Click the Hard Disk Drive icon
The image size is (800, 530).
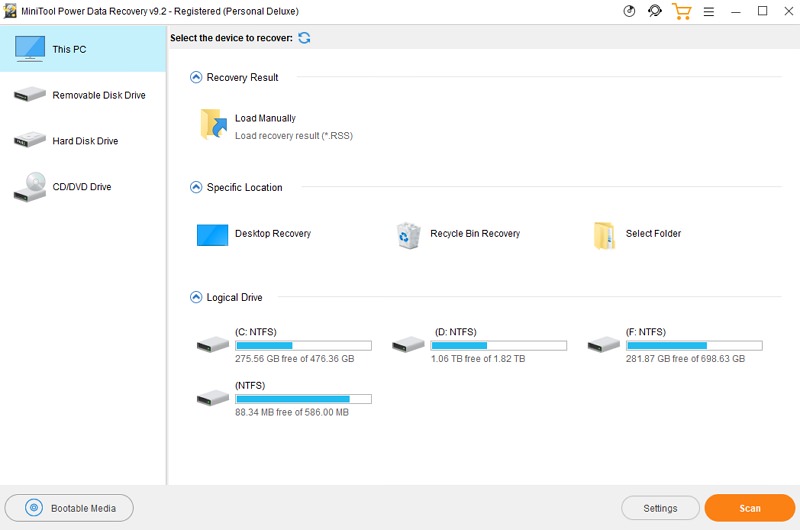[30, 140]
